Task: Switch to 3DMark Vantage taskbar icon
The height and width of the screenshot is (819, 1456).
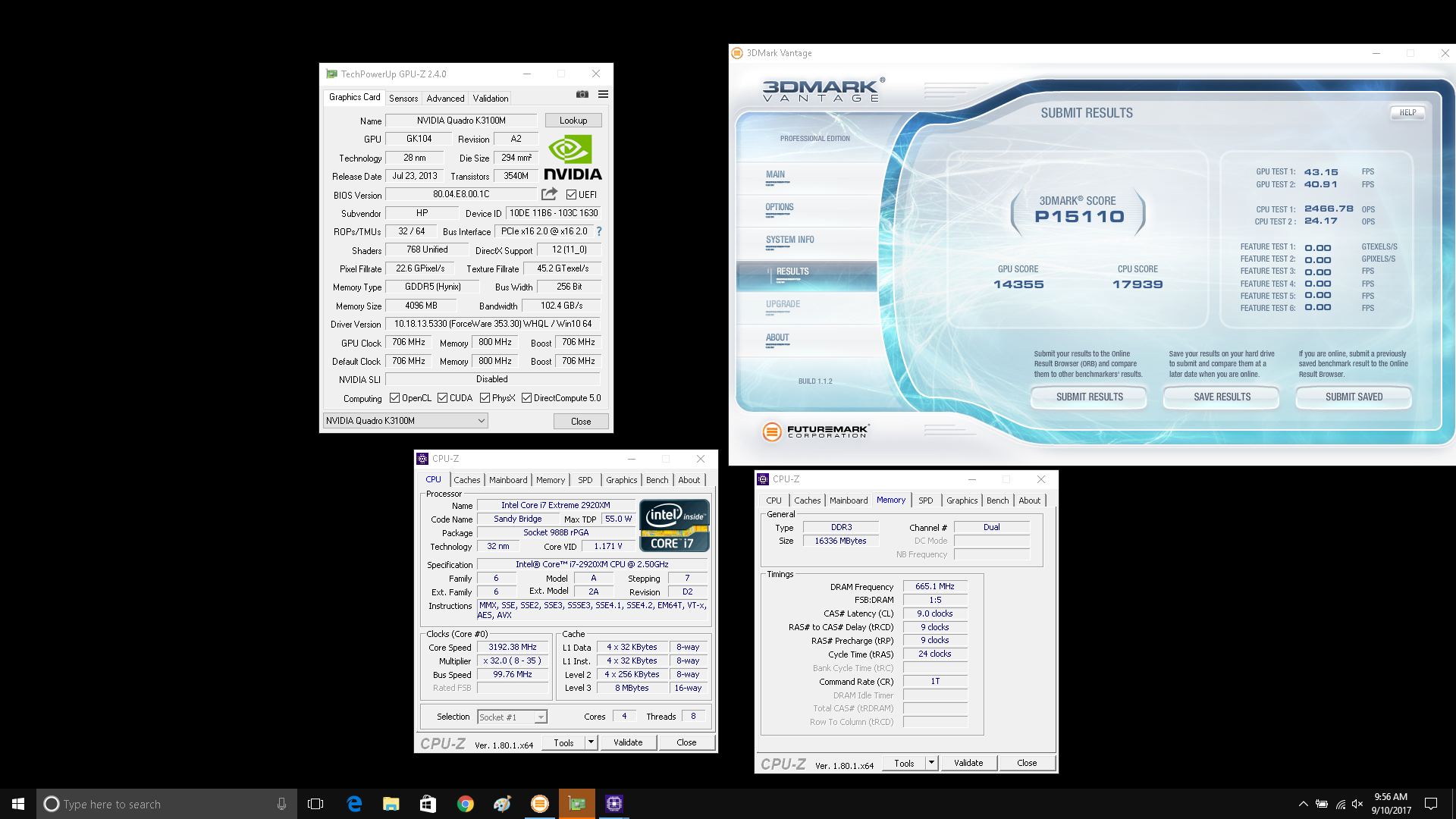Action: click(539, 804)
